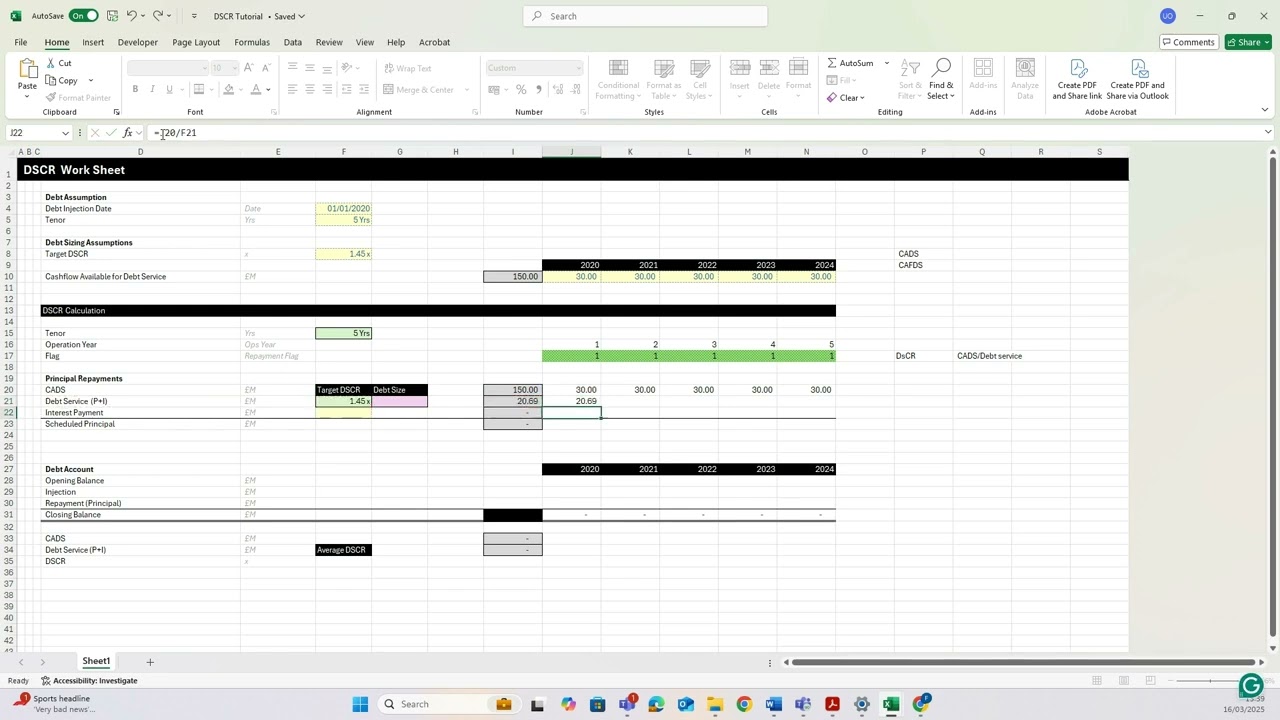Click the Windows Start button
Viewport: 1280px width, 720px height.
pyautogui.click(x=360, y=704)
